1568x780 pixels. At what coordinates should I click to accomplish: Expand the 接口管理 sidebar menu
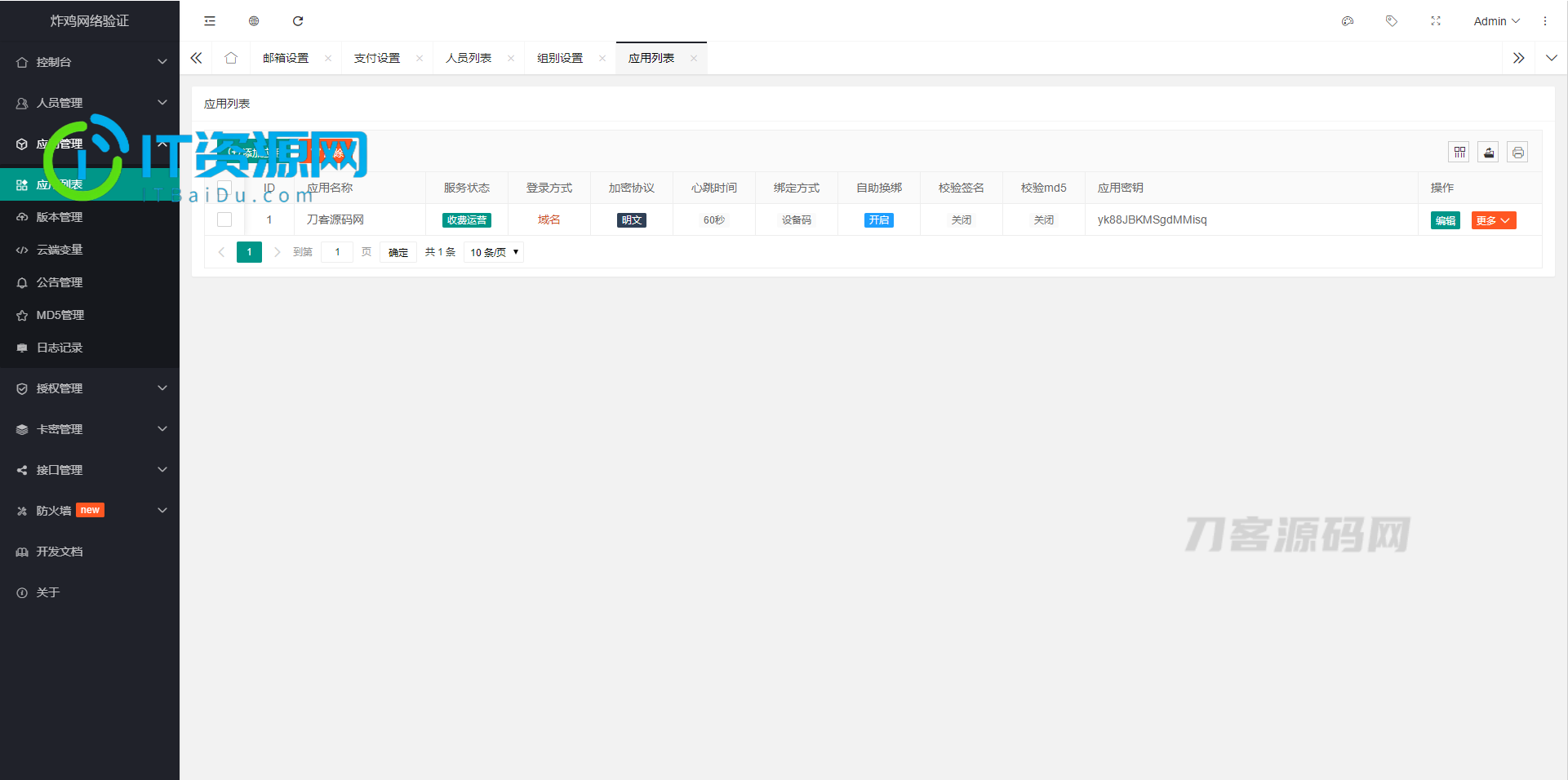point(90,470)
